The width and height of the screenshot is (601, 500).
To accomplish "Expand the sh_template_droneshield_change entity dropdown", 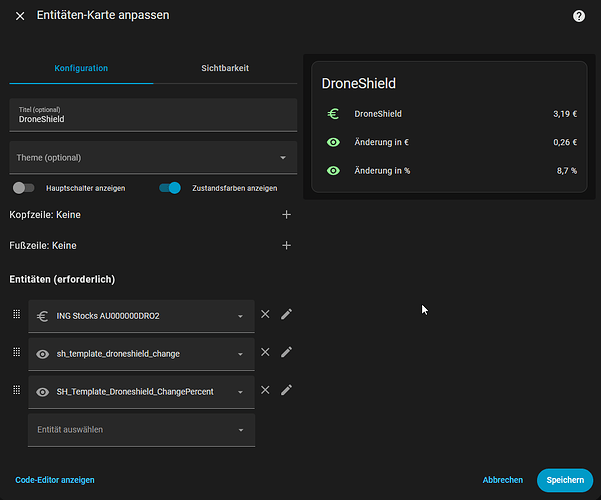I will coord(240,354).
